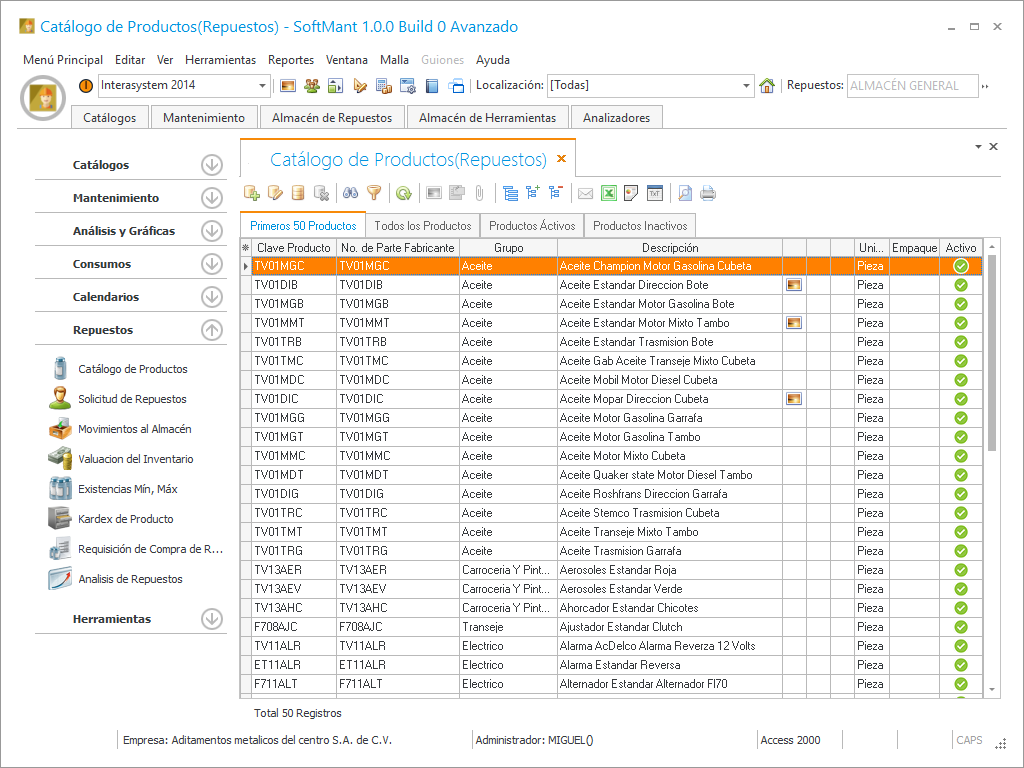Open the Herramientas menu
This screenshot has height=768, width=1024.
(x=220, y=60)
